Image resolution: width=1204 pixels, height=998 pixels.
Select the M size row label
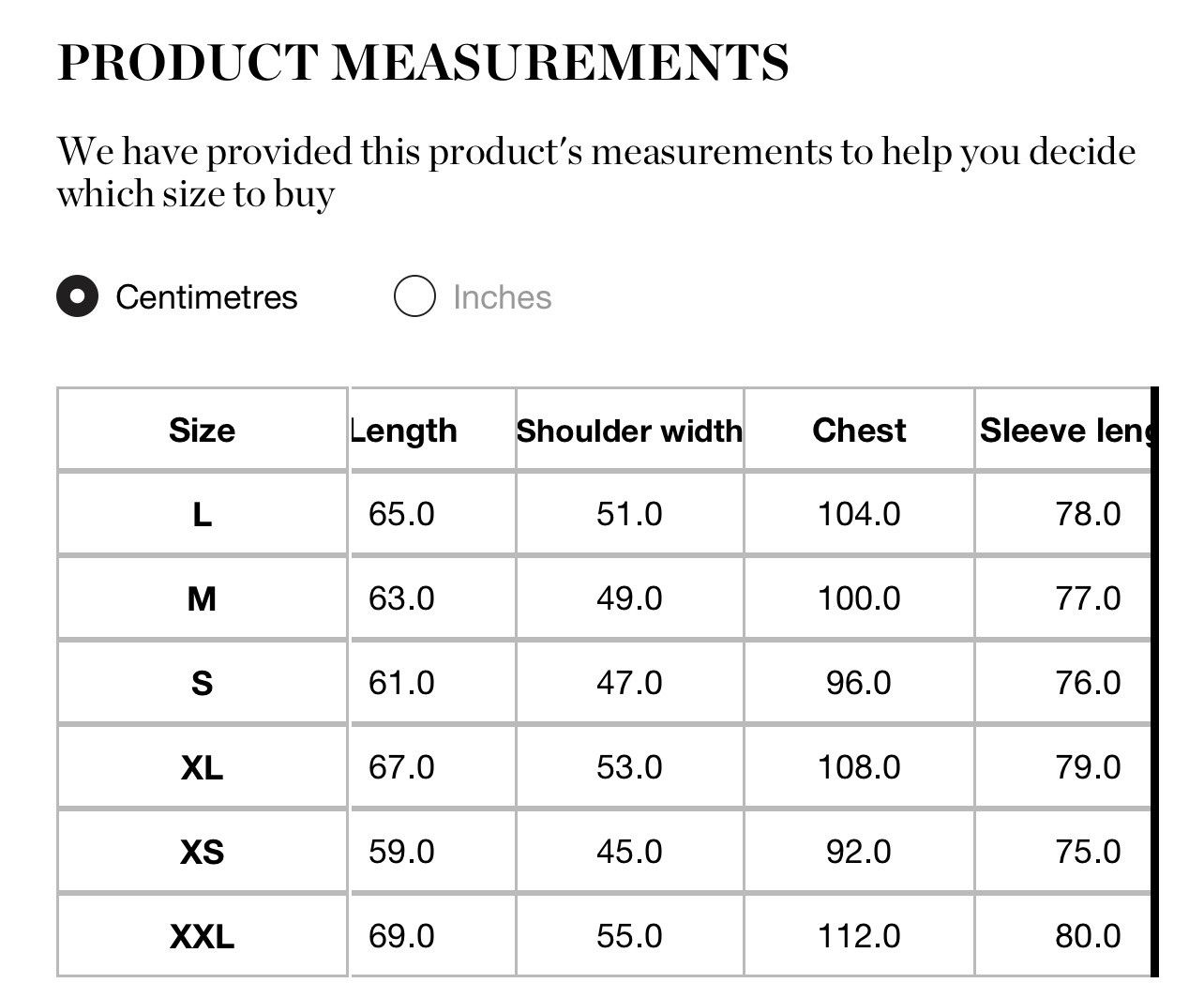tap(202, 598)
